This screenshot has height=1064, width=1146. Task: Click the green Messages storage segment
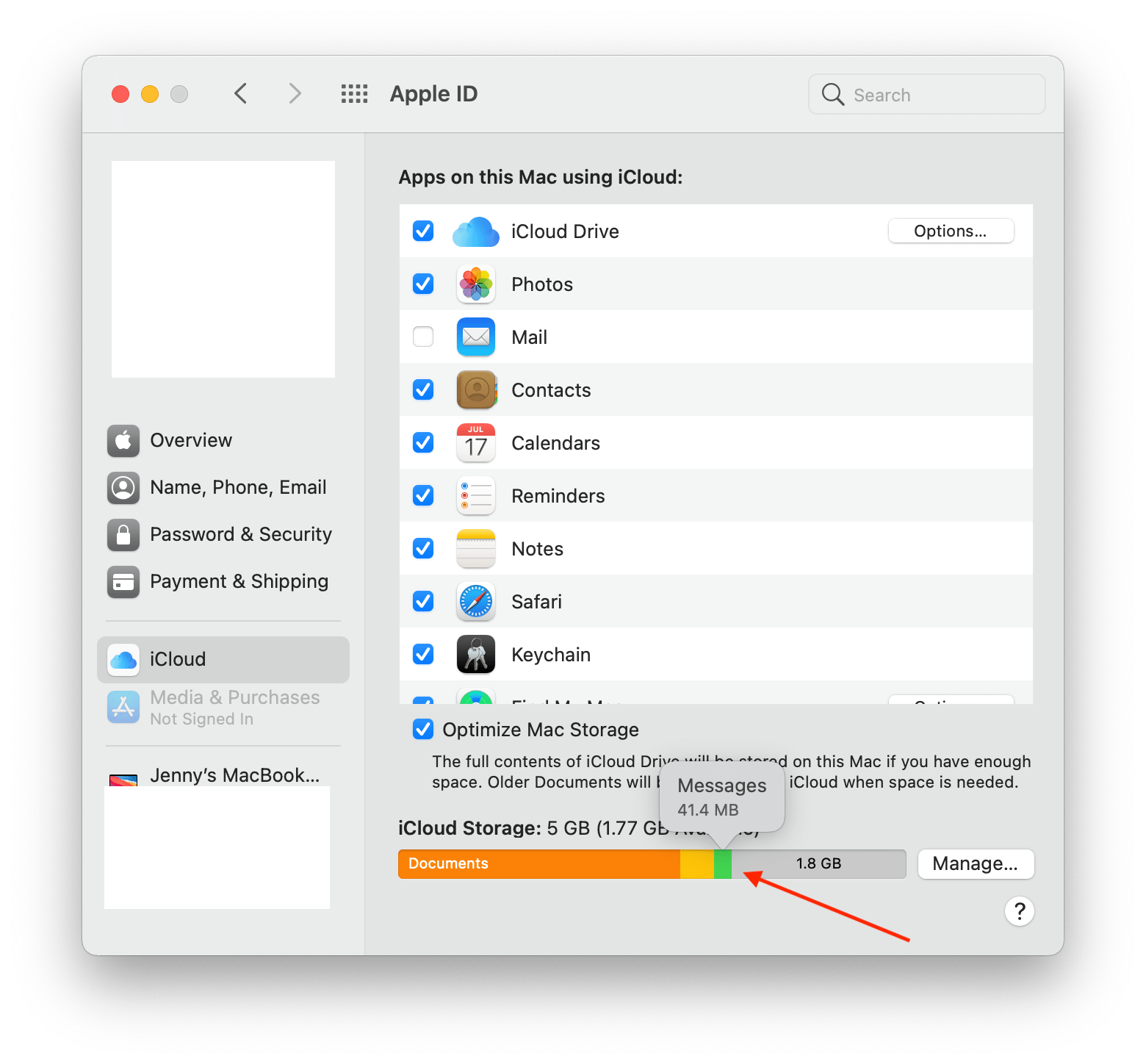tap(723, 864)
